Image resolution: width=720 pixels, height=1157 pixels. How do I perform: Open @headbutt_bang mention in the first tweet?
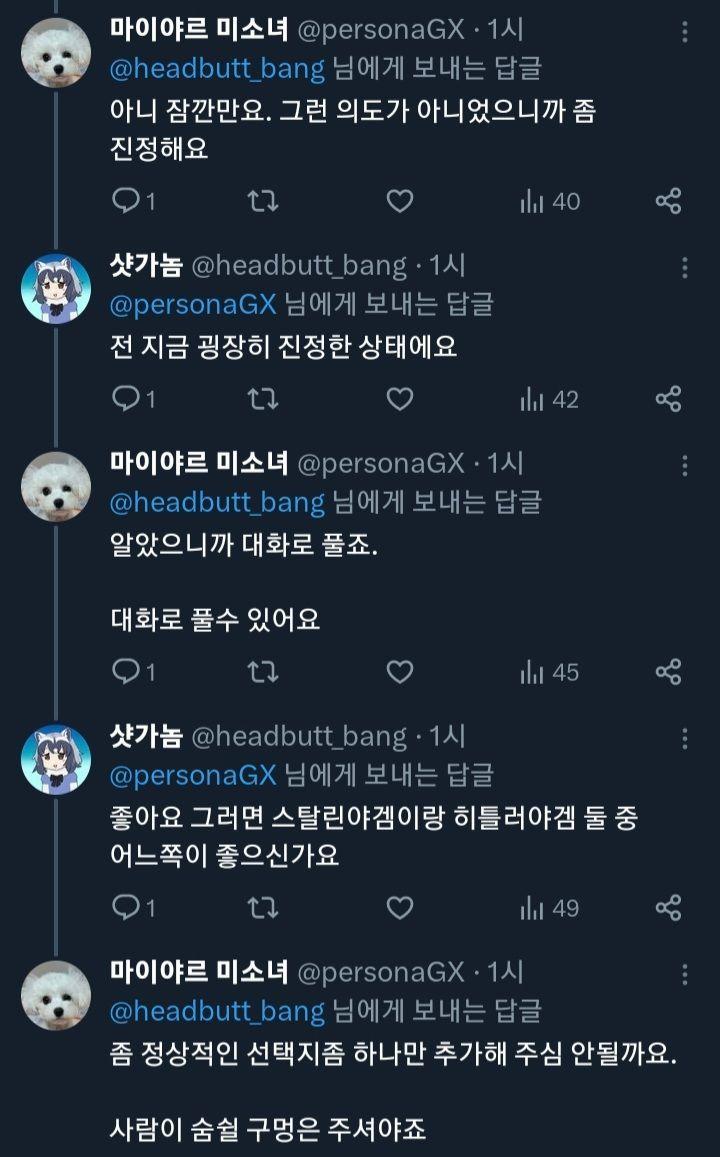(x=217, y=69)
